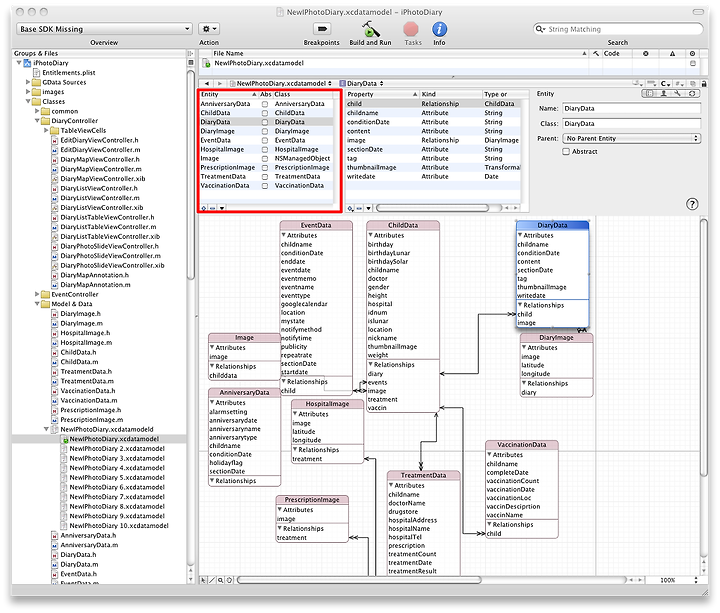
Task: Toggle Abstract checkbox for ChildData row
Action: pos(265,113)
